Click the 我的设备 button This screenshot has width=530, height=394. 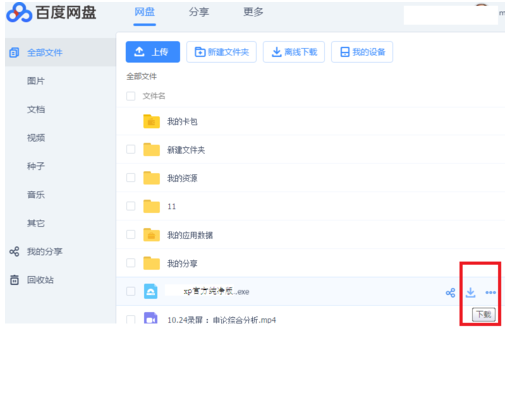(362, 52)
